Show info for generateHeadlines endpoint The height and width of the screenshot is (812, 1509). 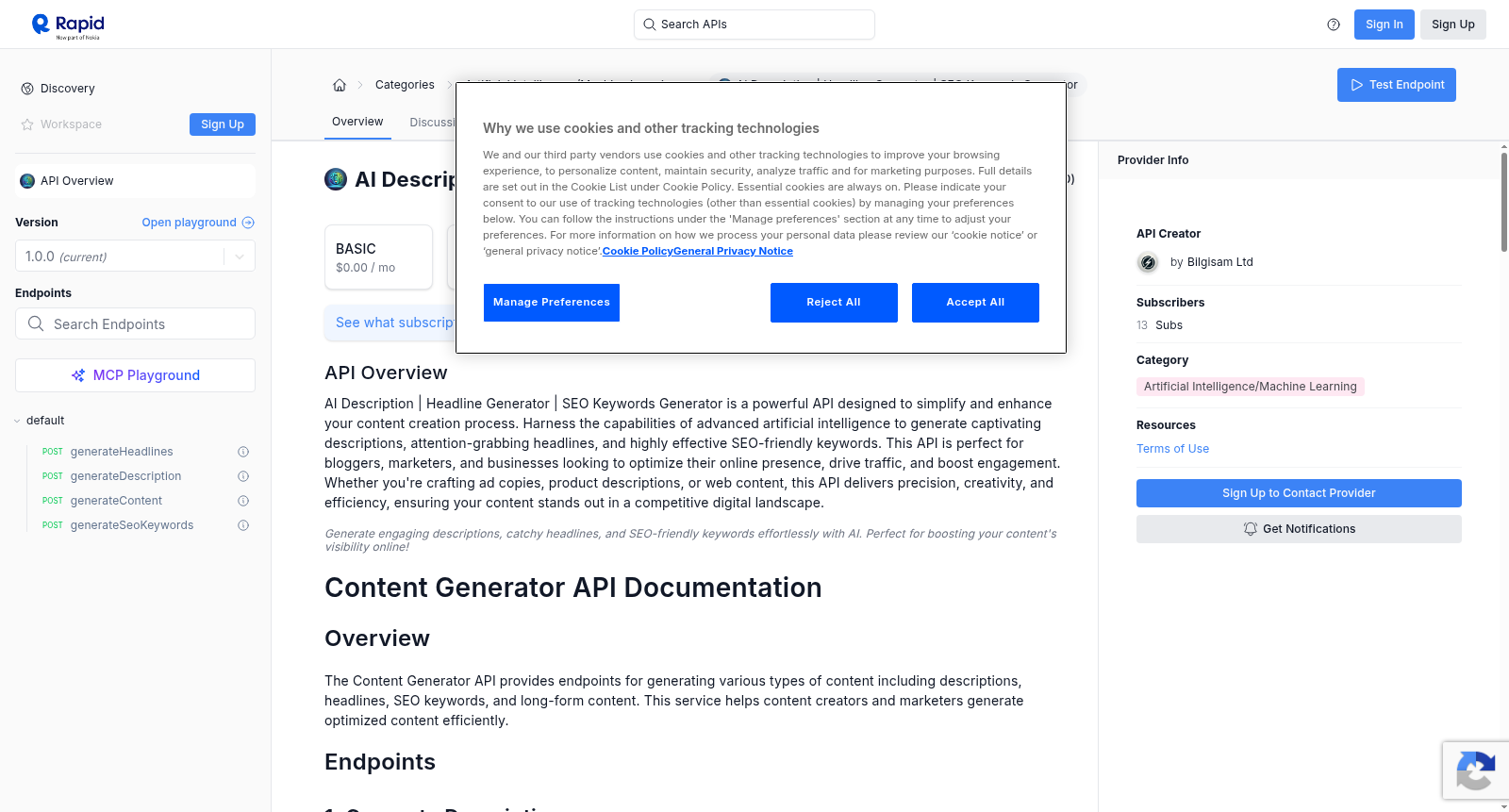click(x=243, y=452)
